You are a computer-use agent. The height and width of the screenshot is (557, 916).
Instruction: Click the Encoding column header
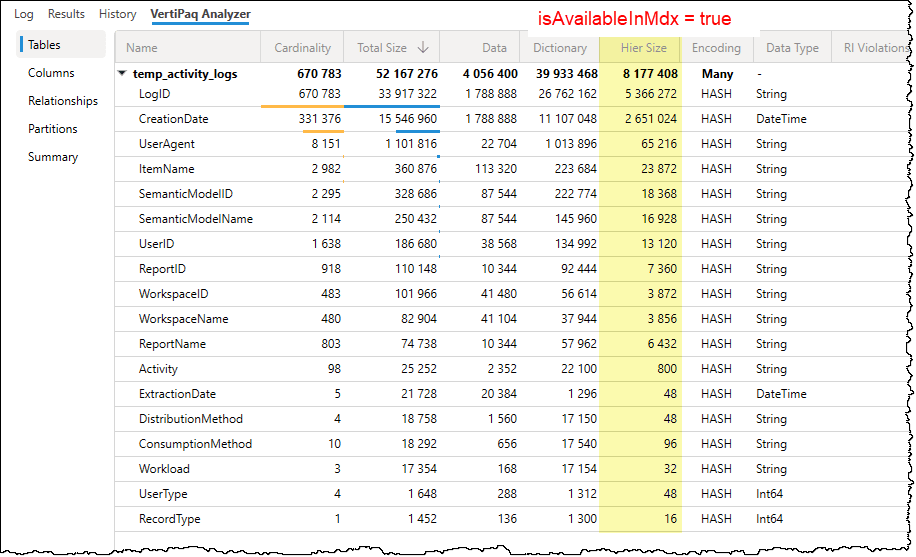(x=716, y=48)
